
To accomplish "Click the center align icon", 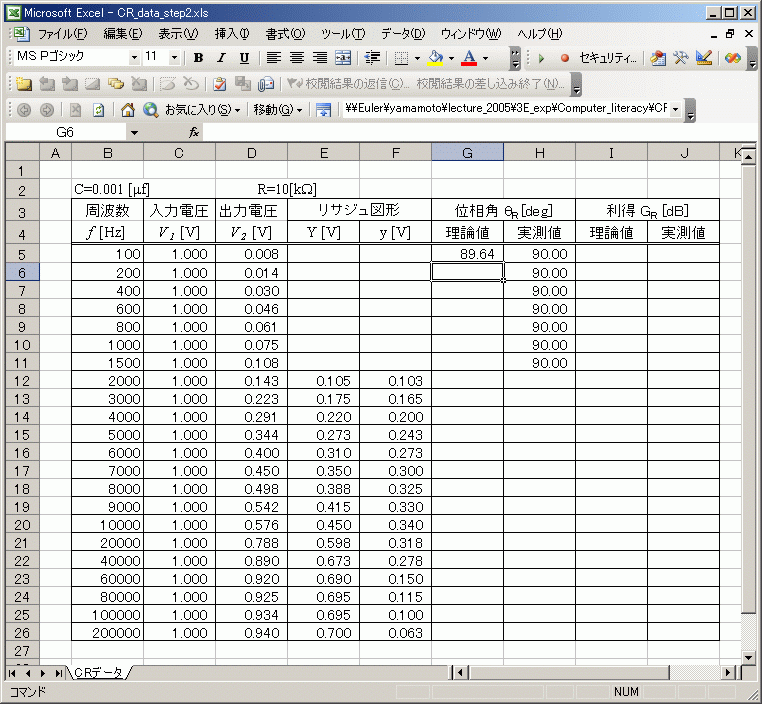I will (x=296, y=58).
